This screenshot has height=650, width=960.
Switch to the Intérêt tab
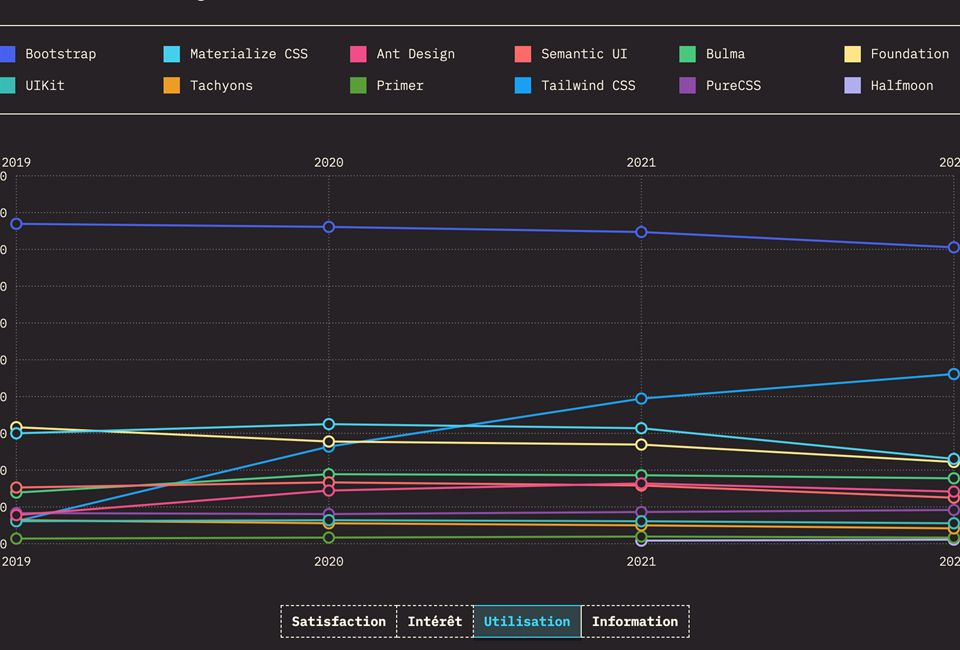tap(435, 621)
